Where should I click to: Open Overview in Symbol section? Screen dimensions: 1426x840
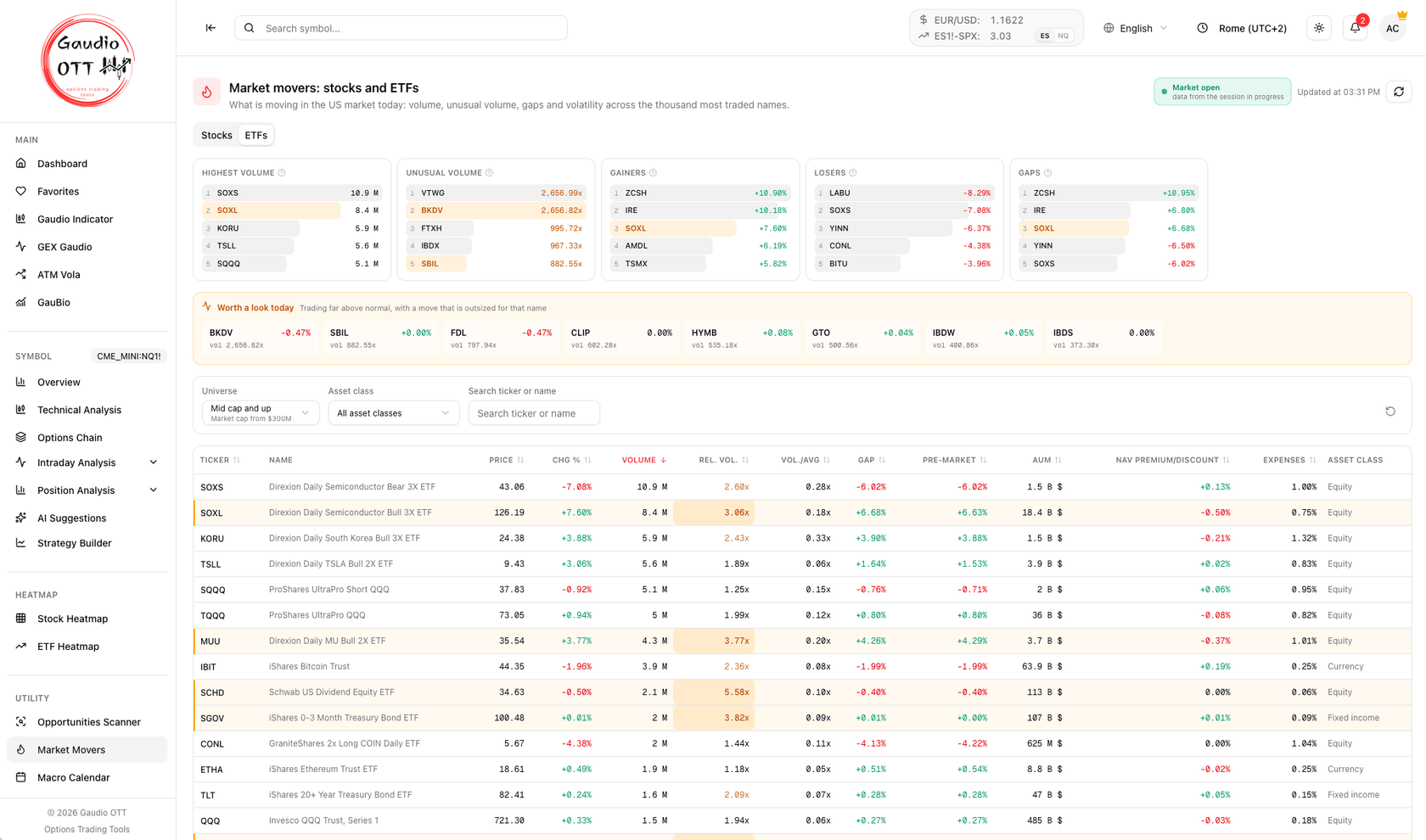coord(87,383)
